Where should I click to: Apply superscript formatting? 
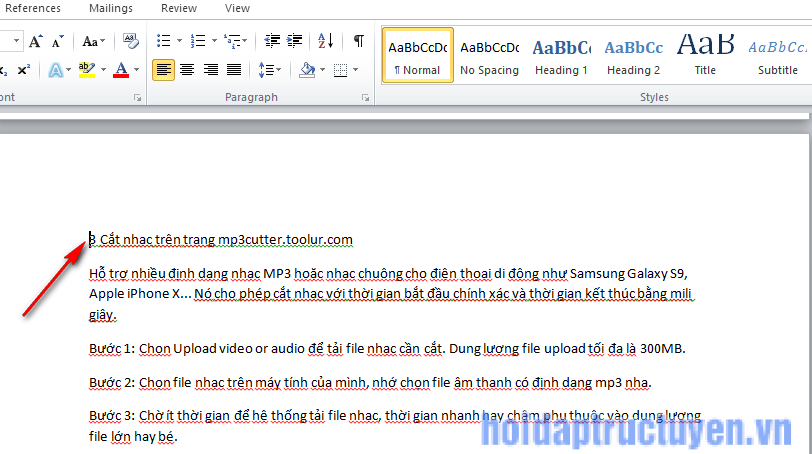(24, 70)
